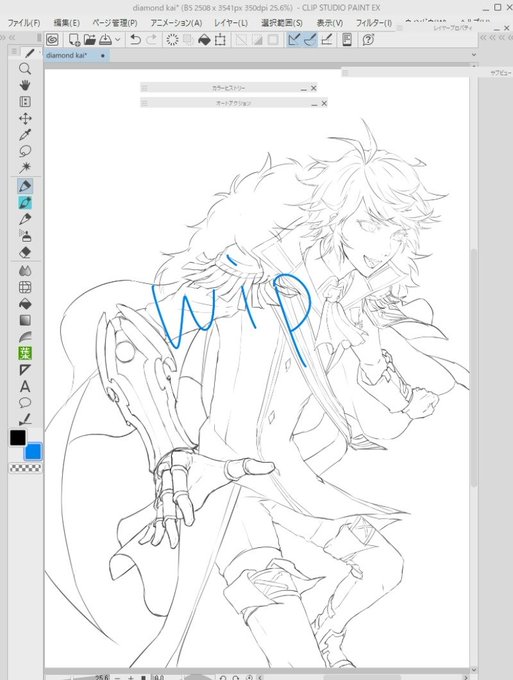Select the Eyedropper tool
This screenshot has width=513, height=680.
[x=25, y=135]
